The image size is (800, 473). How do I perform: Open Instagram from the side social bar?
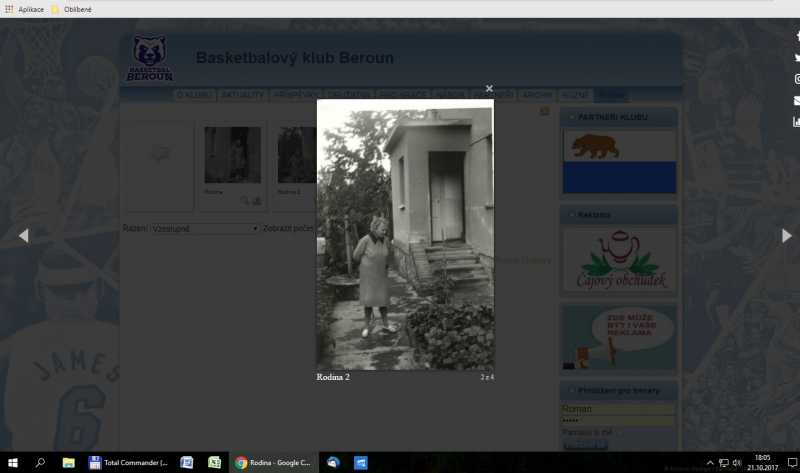pos(797,79)
